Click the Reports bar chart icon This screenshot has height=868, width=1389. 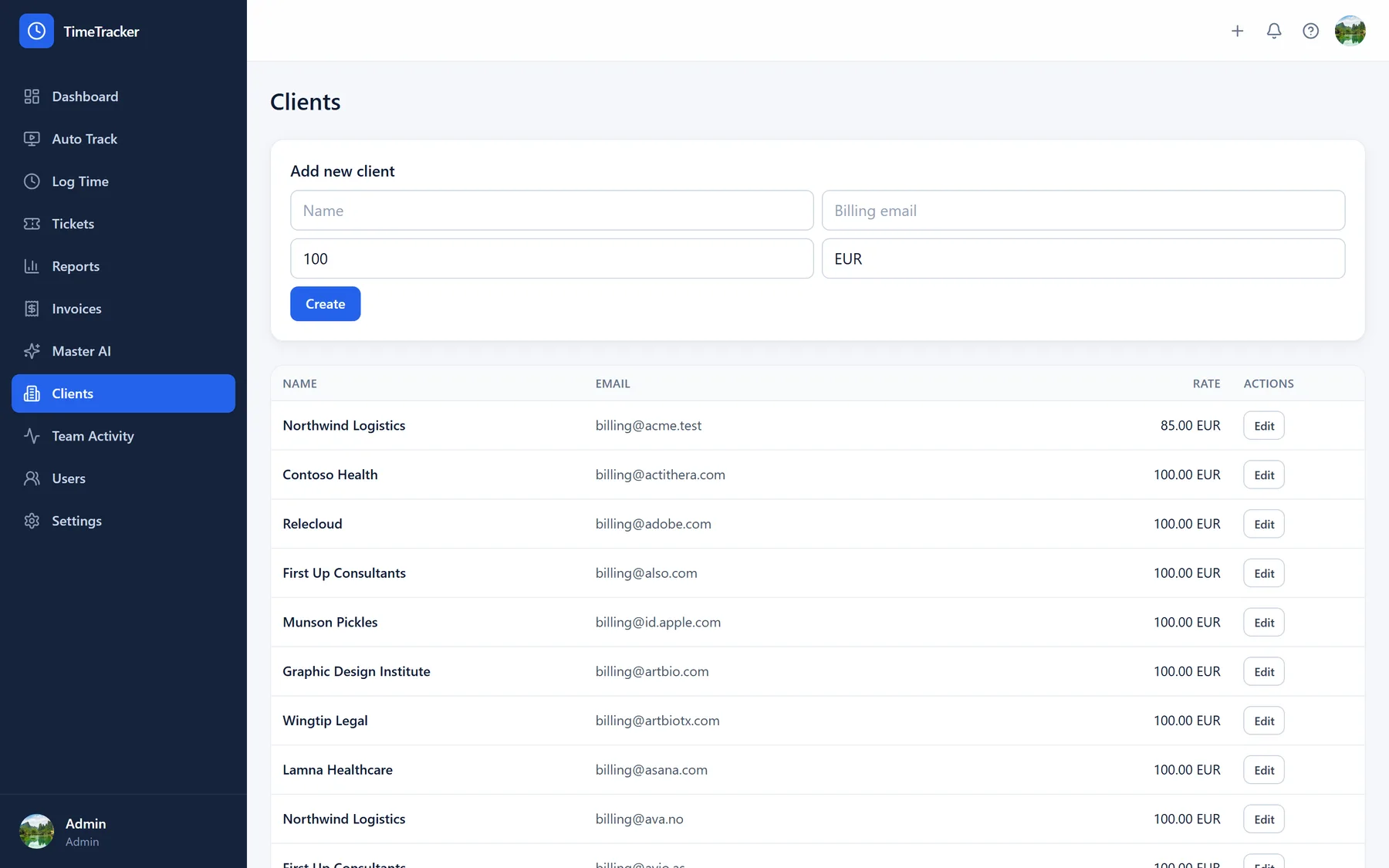(32, 266)
